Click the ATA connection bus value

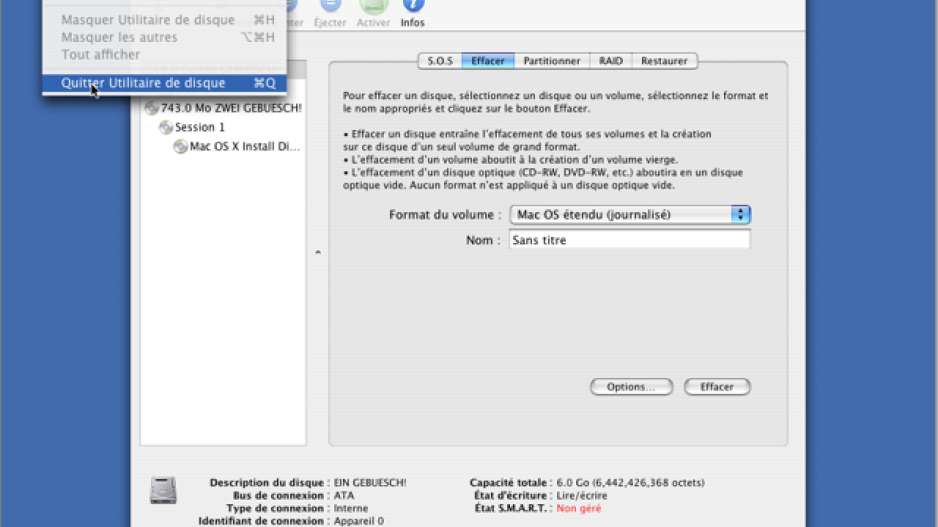click(344, 496)
